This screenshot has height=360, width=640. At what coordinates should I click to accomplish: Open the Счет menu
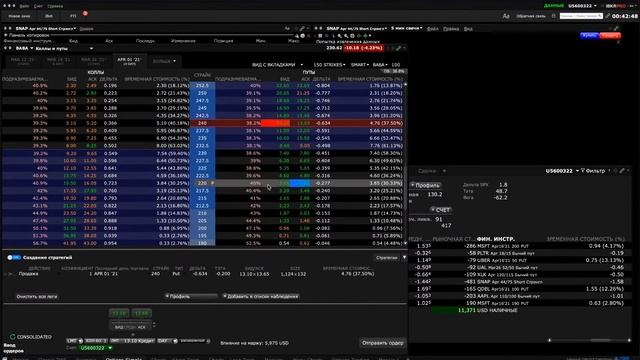(x=38, y=6)
